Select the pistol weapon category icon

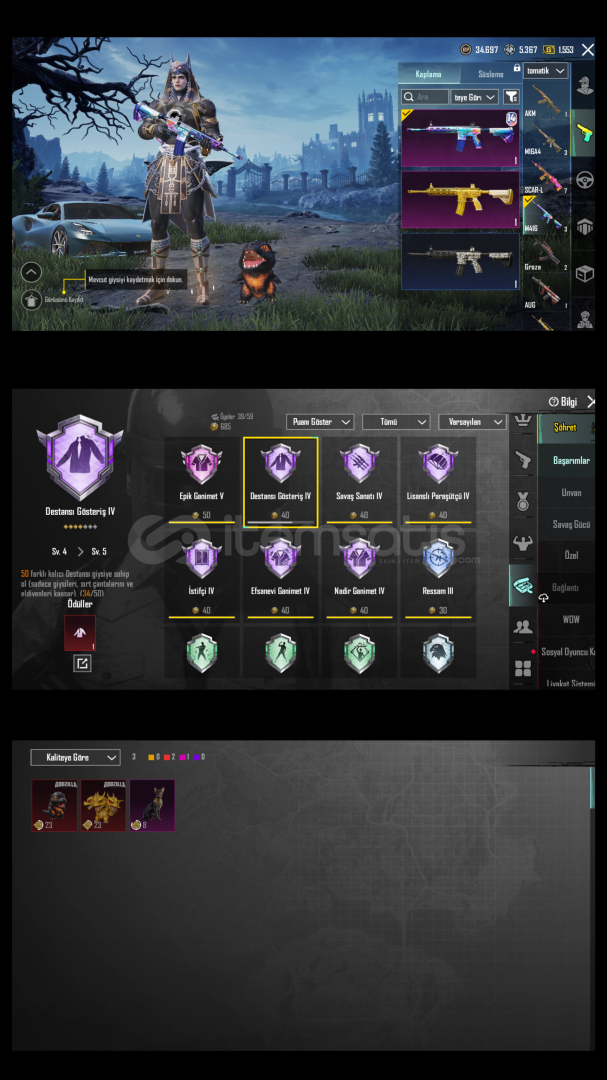(584, 132)
